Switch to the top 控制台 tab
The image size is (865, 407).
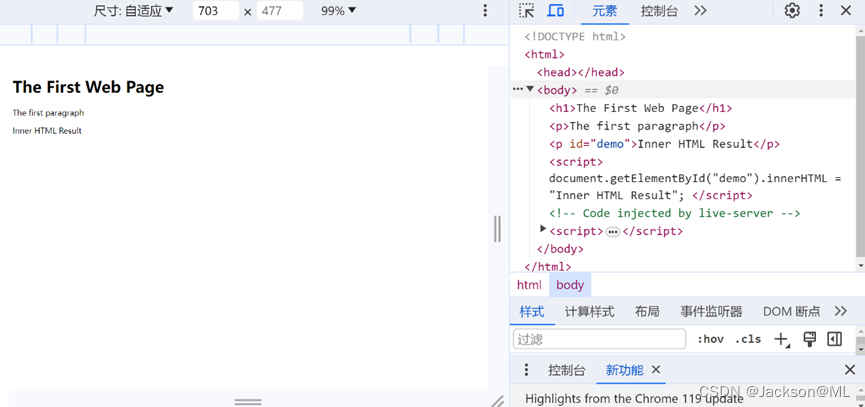(x=659, y=11)
